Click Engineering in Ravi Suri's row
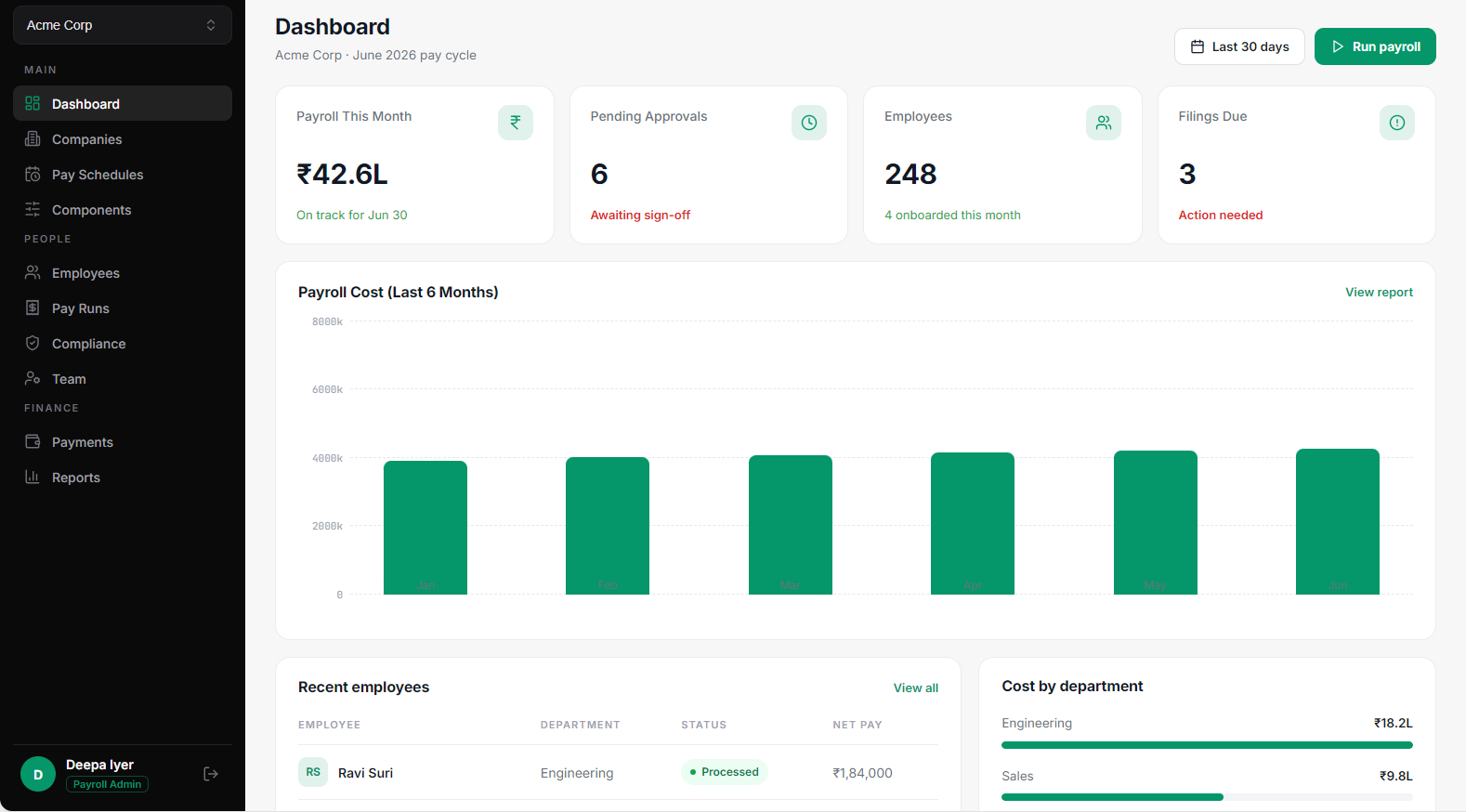1466x812 pixels. click(x=577, y=773)
